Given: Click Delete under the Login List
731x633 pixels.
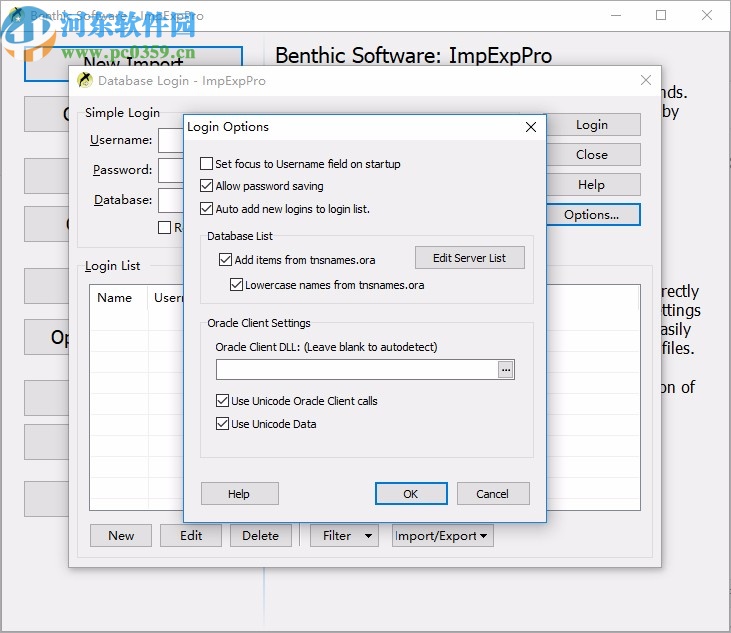Looking at the screenshot, I should pyautogui.click(x=261, y=536).
